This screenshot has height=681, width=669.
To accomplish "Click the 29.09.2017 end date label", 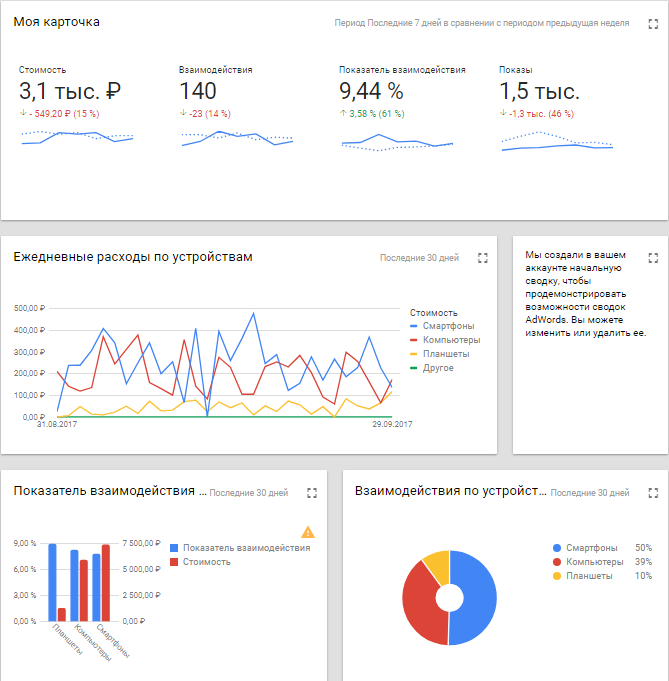I will [392, 424].
